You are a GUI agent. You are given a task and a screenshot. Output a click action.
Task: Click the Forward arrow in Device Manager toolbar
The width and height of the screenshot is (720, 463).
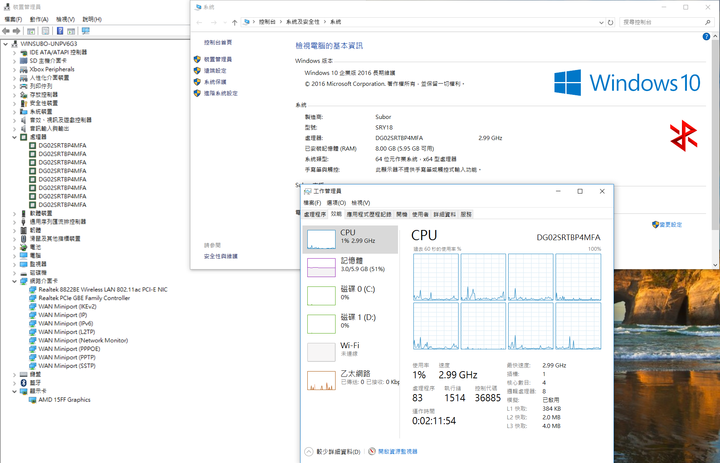(16, 31)
